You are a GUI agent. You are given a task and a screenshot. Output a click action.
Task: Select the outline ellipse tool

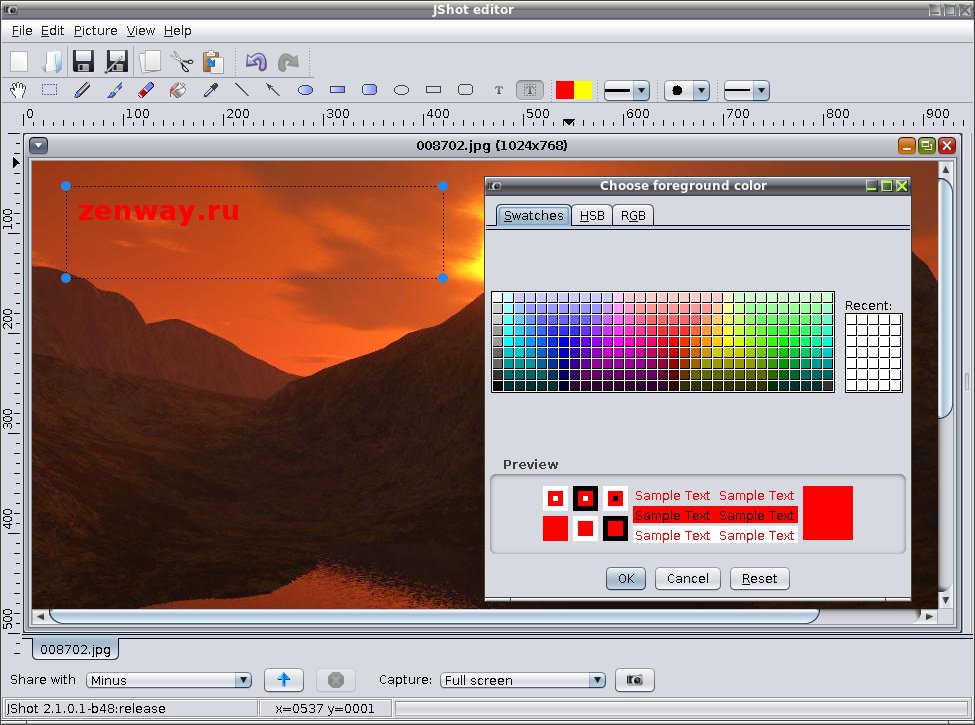tap(402, 90)
